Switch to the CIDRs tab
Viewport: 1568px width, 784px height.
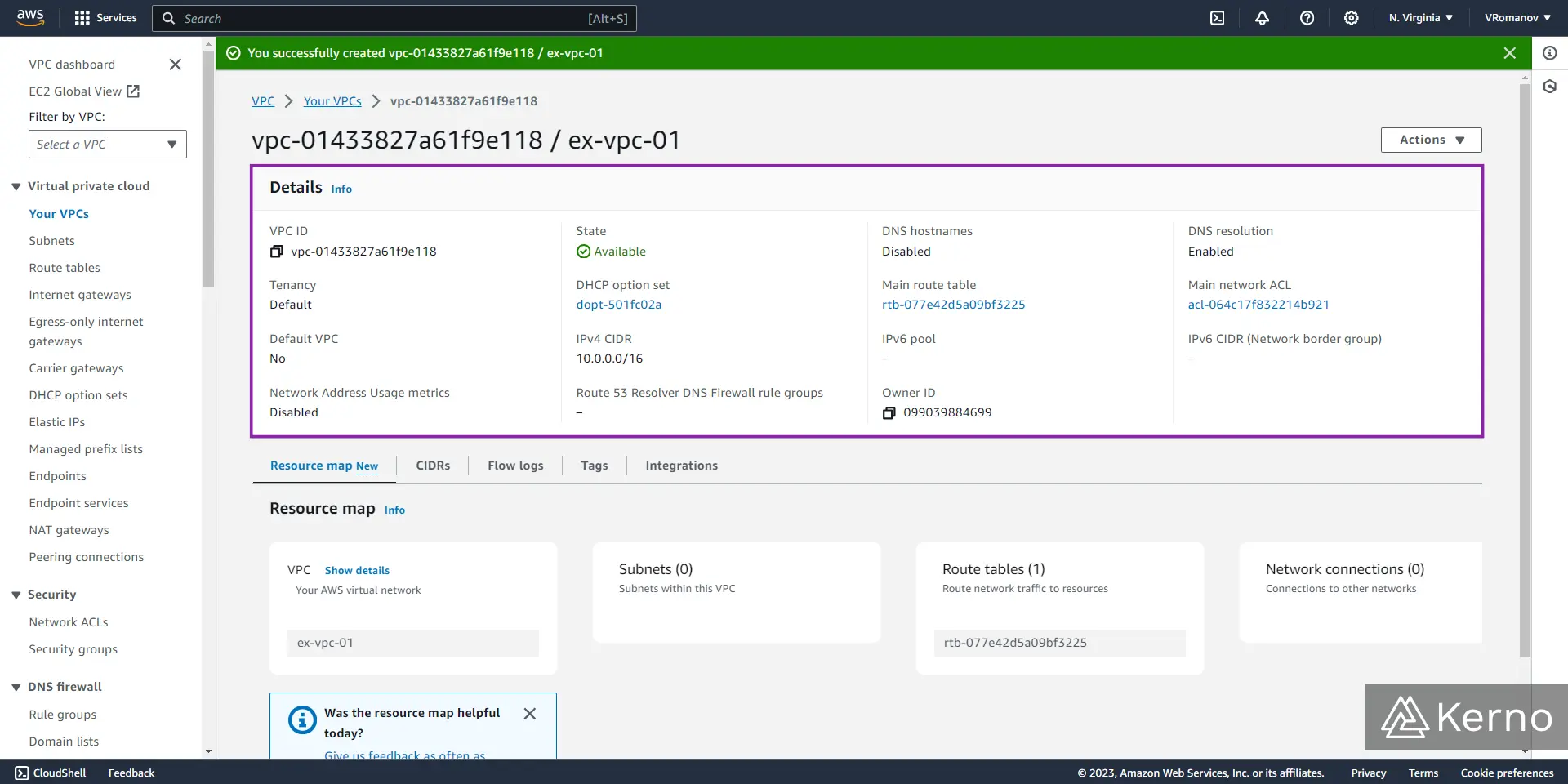point(433,465)
